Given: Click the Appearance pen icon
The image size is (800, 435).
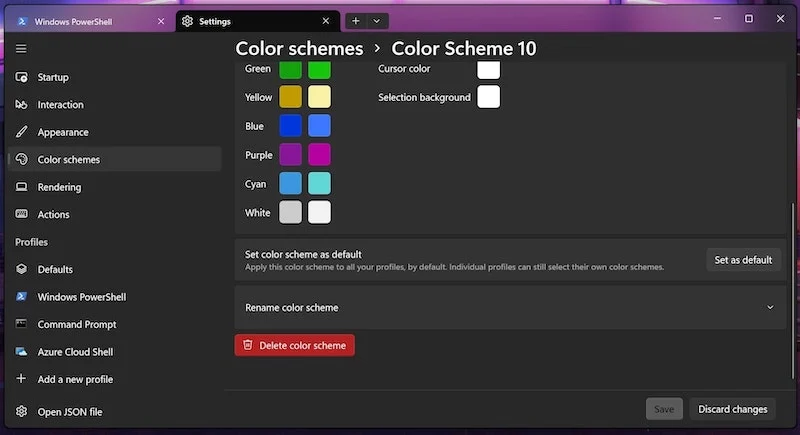Looking at the screenshot, I should click(21, 132).
